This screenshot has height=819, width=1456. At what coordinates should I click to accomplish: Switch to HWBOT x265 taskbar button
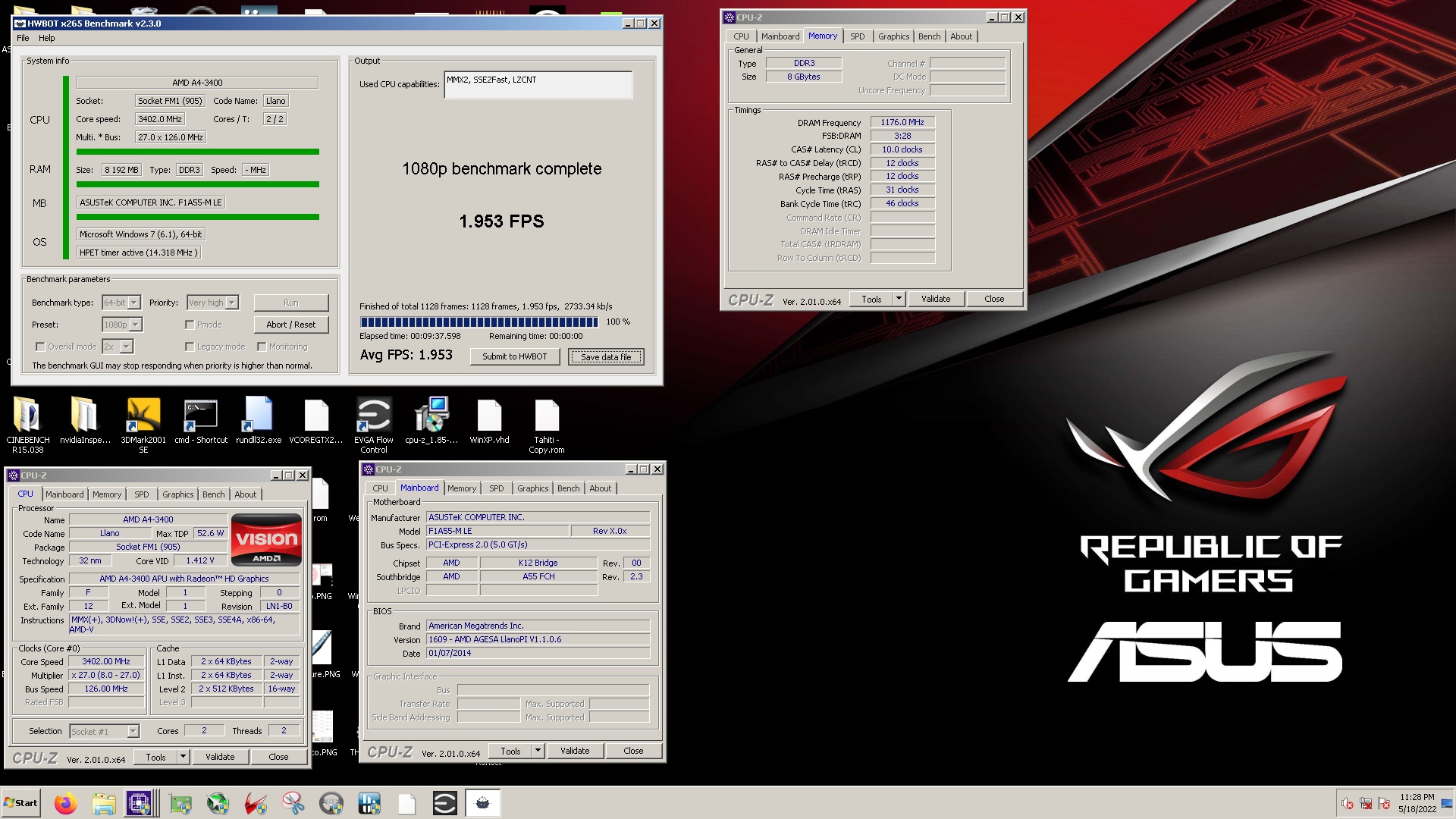(482, 803)
